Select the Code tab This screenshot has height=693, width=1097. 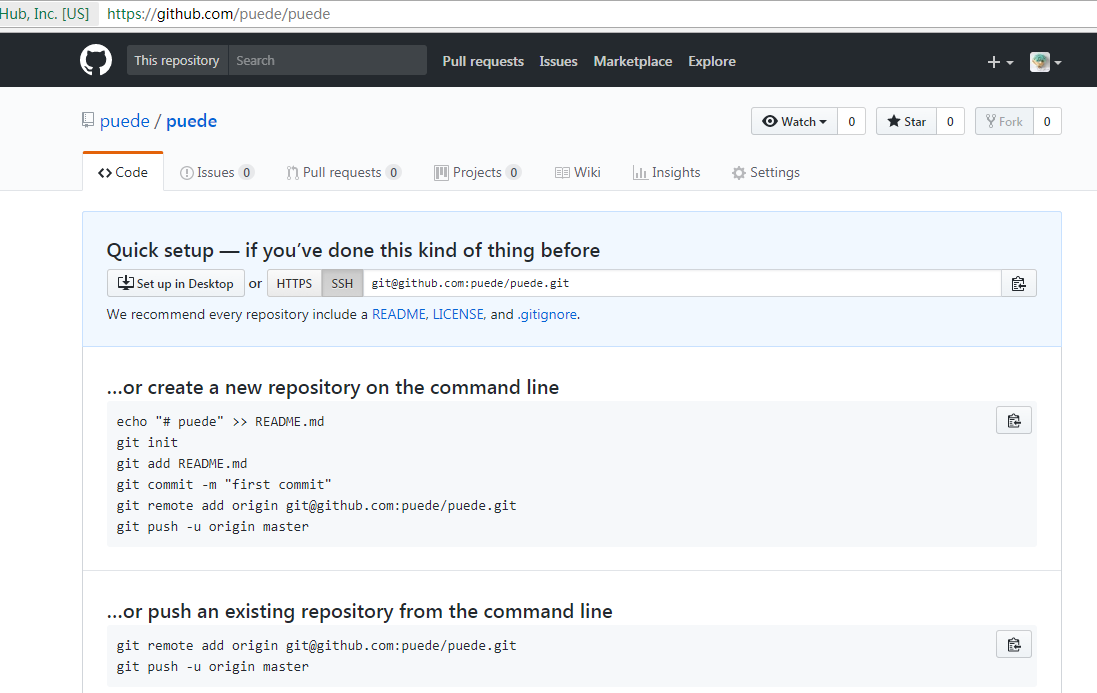coord(123,172)
